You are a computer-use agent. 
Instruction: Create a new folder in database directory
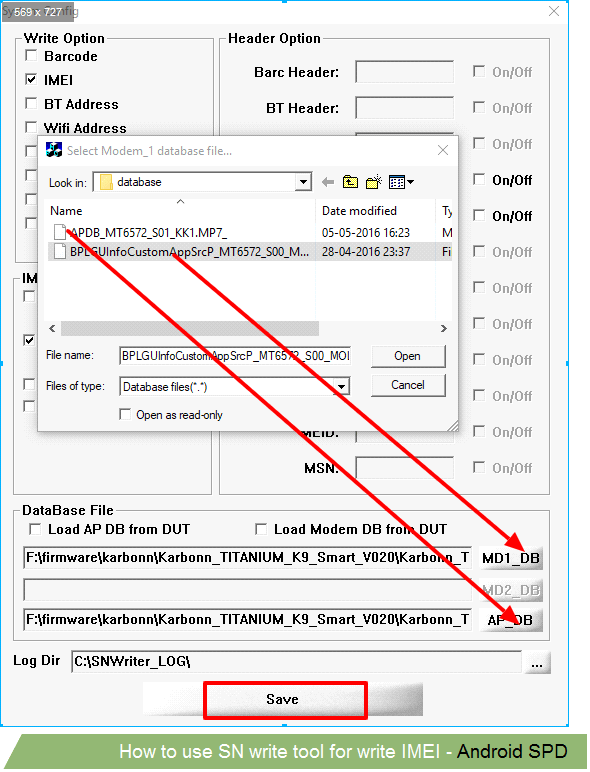click(374, 182)
